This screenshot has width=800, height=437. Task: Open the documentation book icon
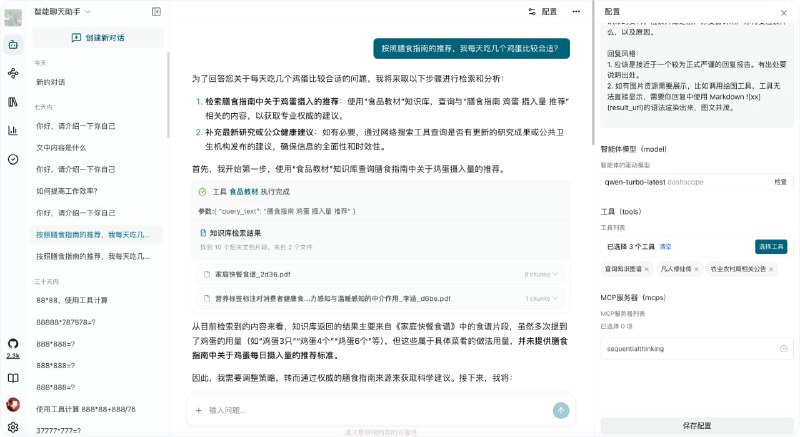click(13, 378)
